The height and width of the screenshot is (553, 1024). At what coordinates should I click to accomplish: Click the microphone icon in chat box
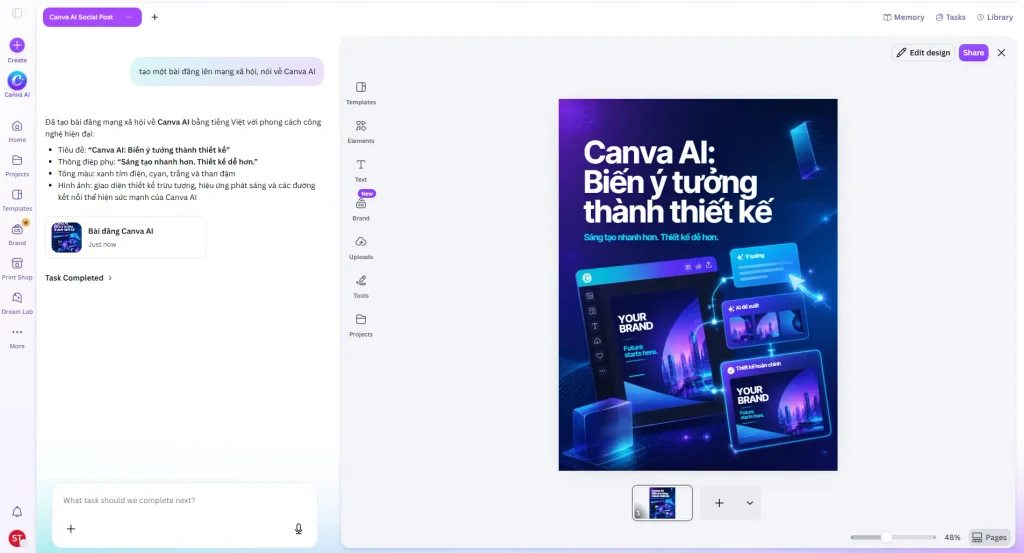coord(298,529)
